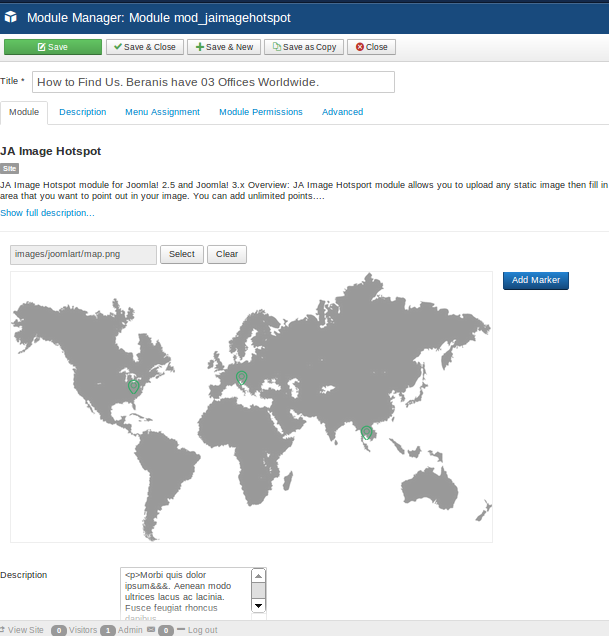Click the messages envelope icon
Screen dimensions: 609x636
(x=151, y=630)
